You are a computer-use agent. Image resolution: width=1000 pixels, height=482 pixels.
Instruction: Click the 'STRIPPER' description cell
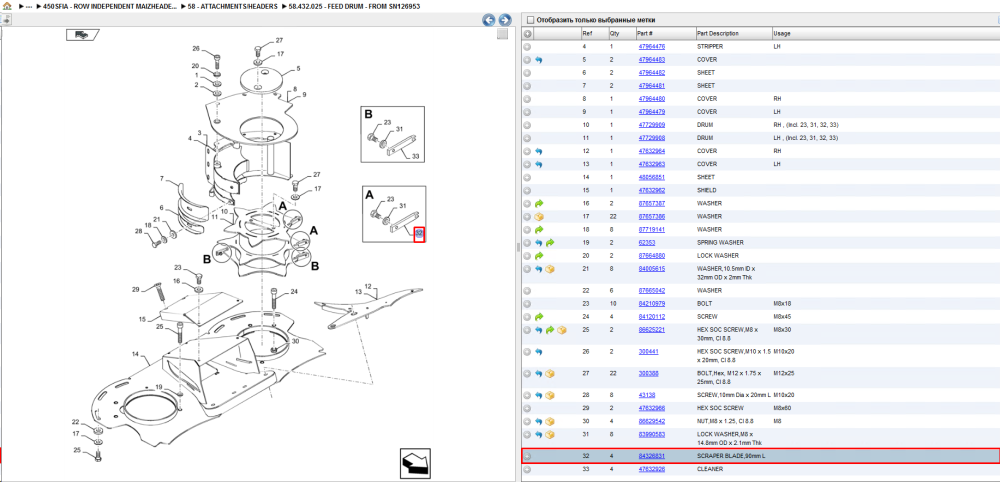[709, 47]
